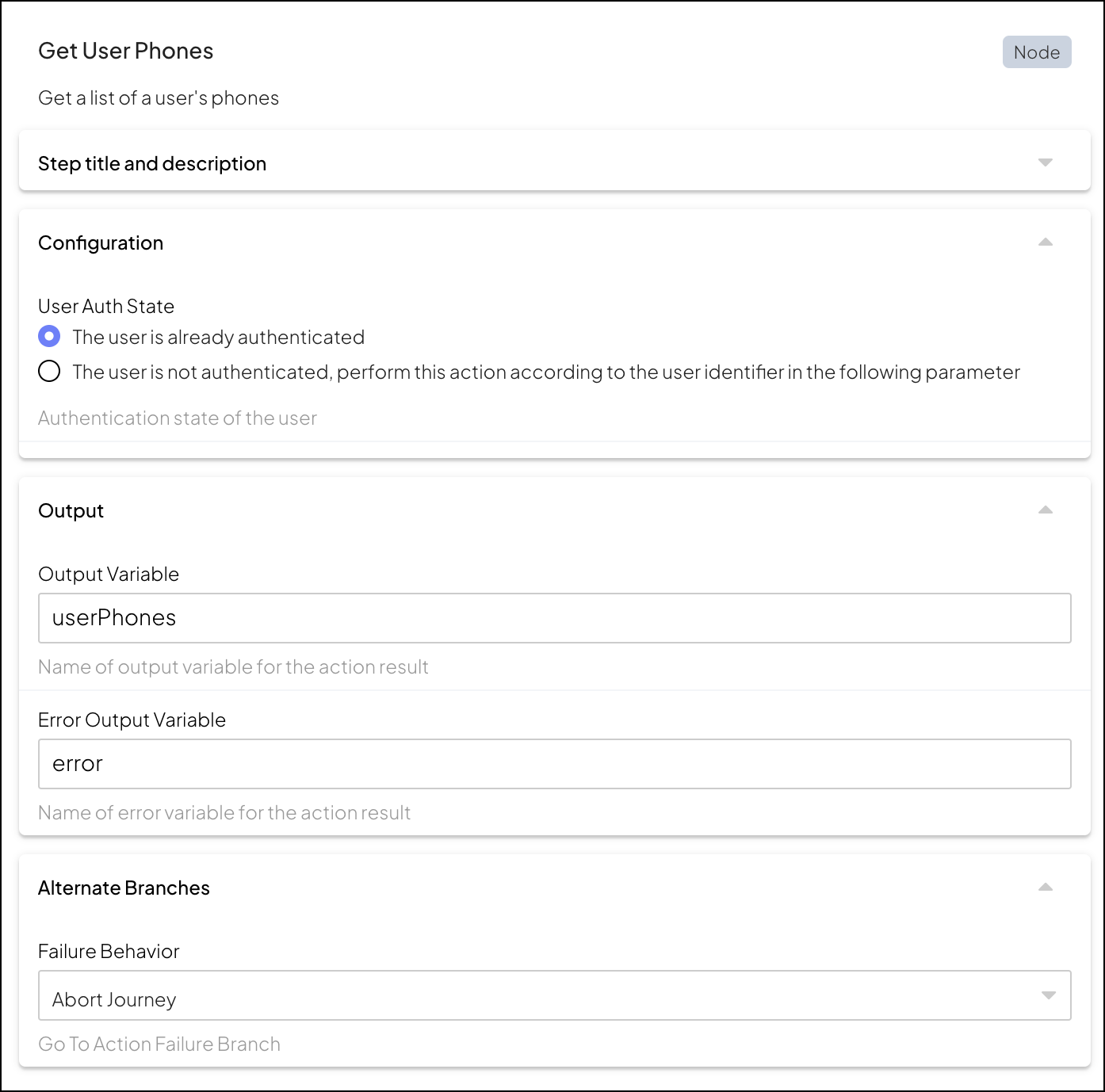Click the long not-authenticated option label text
Screen dimensions: 1105x1092
pyautogui.click(x=545, y=372)
